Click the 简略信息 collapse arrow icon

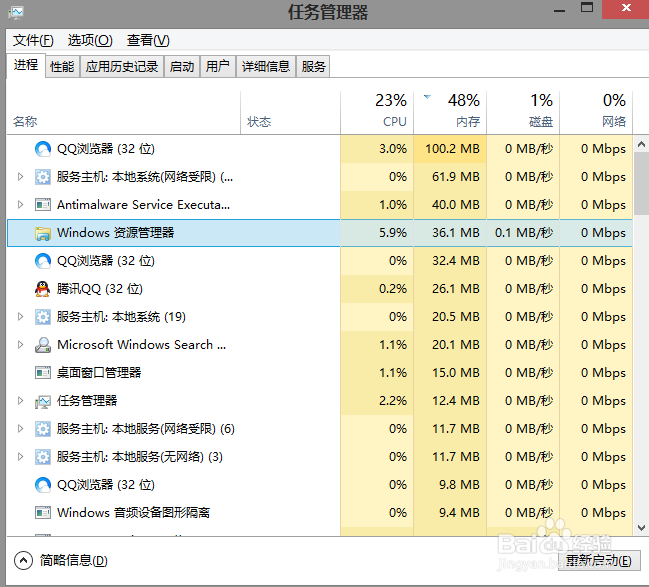click(23, 561)
